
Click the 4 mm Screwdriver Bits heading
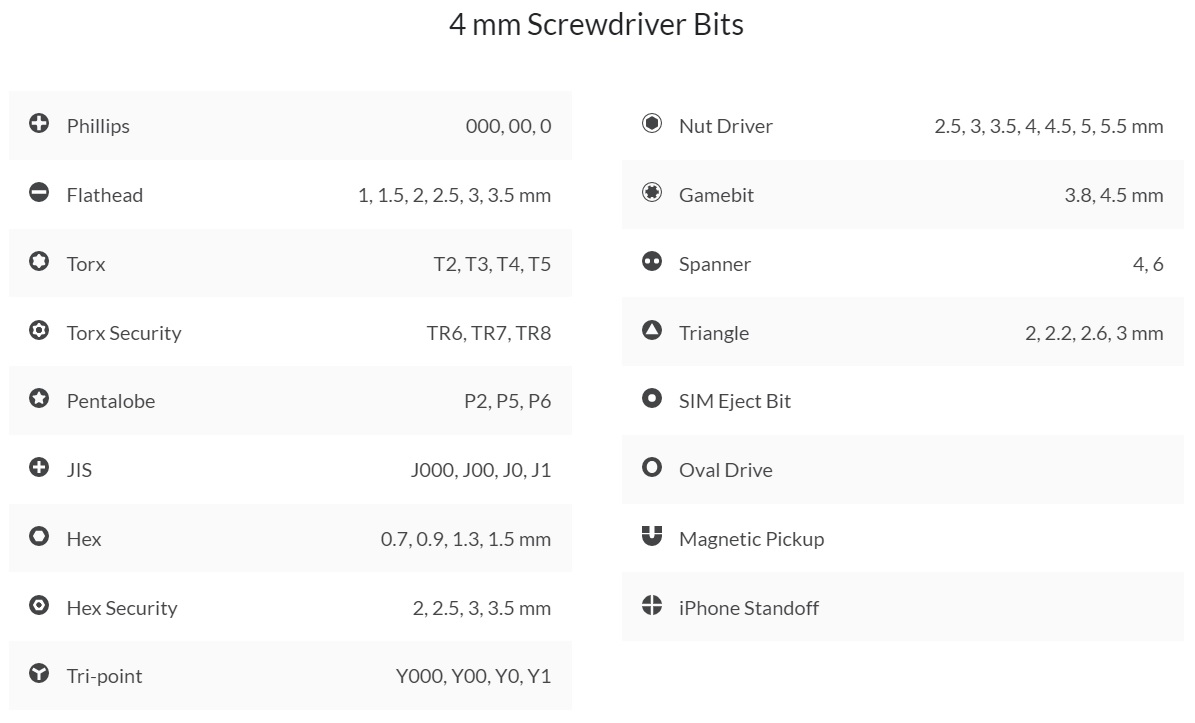597,25
